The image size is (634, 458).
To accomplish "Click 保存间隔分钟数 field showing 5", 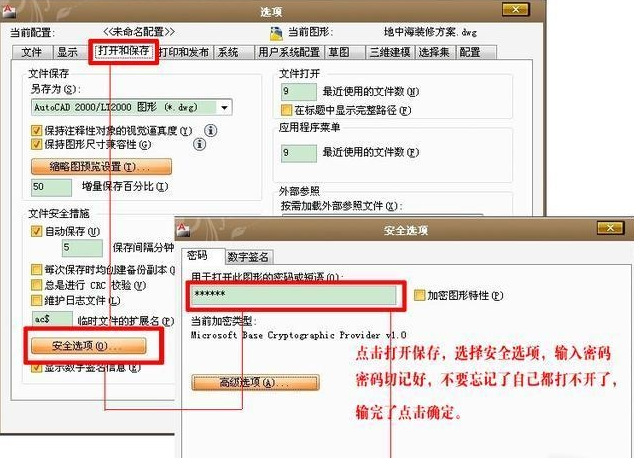I will (82, 247).
